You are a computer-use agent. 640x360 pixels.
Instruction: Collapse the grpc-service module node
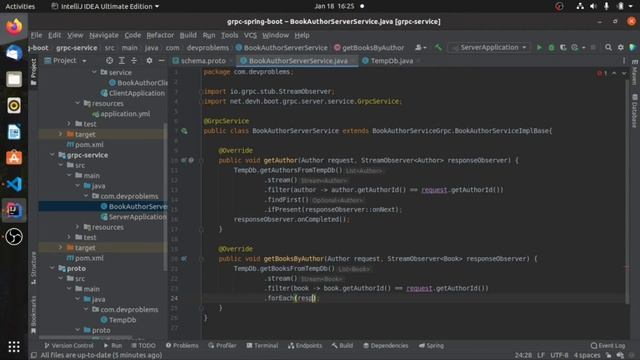[x=52, y=155]
